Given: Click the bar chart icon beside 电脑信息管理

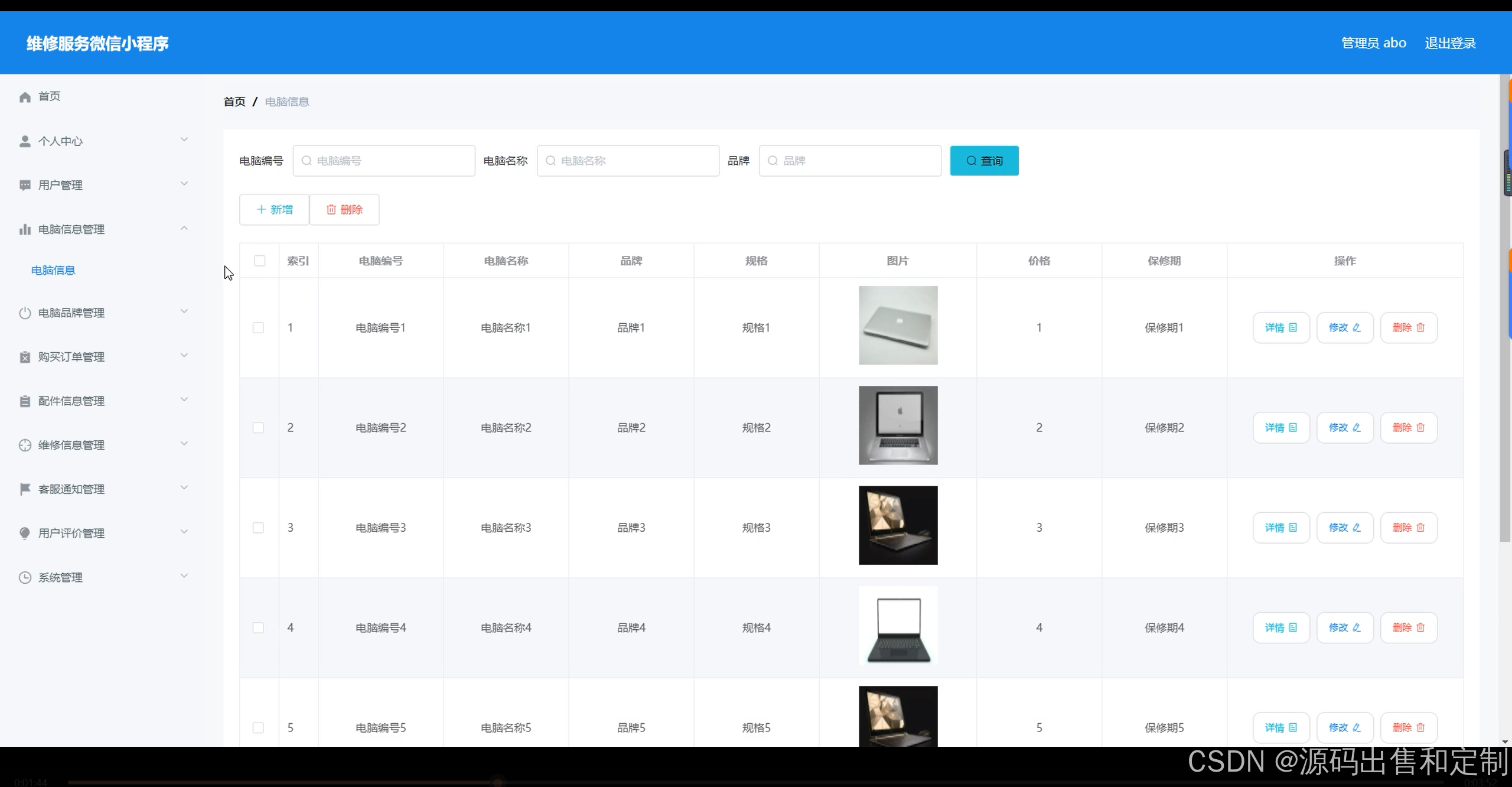Looking at the screenshot, I should (25, 229).
